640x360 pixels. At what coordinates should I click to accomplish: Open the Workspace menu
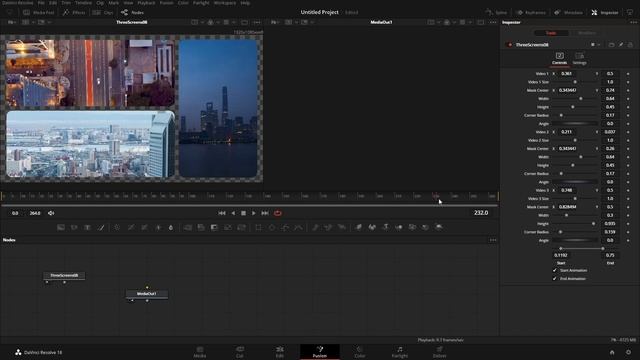tap(224, 2)
